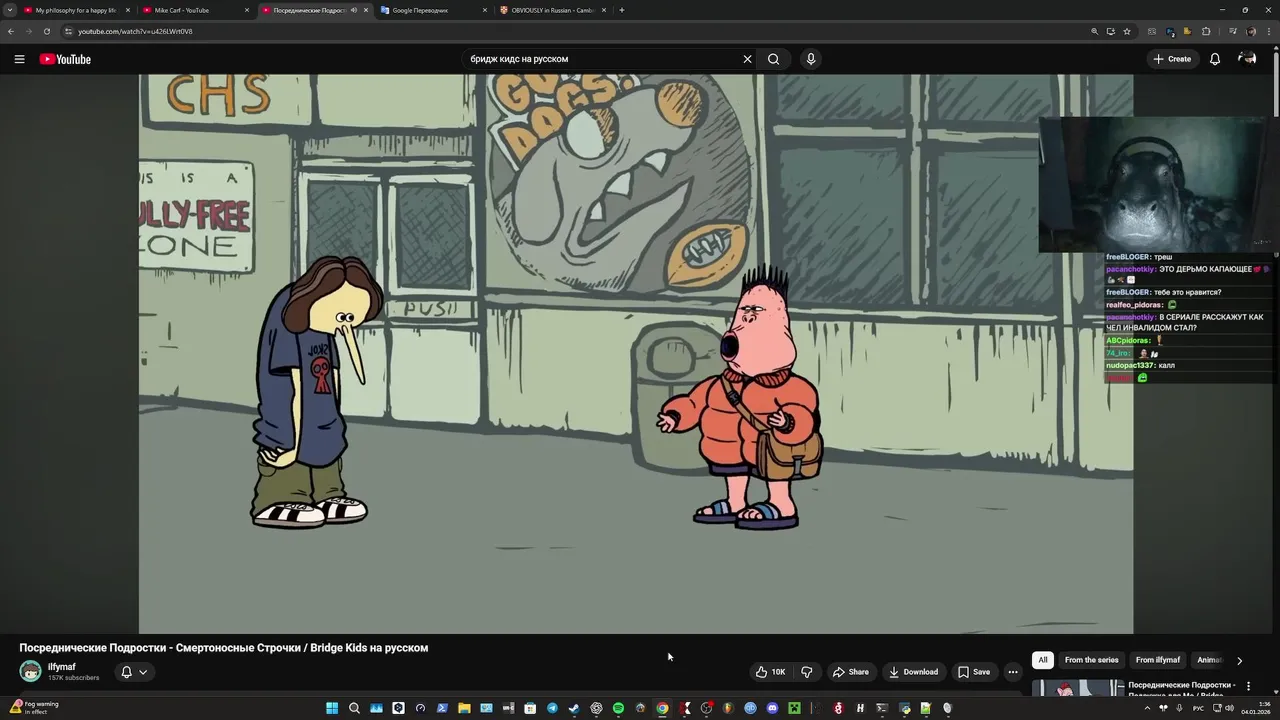Open ilfymaf channel avatar
Screen dimensions: 1280x720
(31, 671)
